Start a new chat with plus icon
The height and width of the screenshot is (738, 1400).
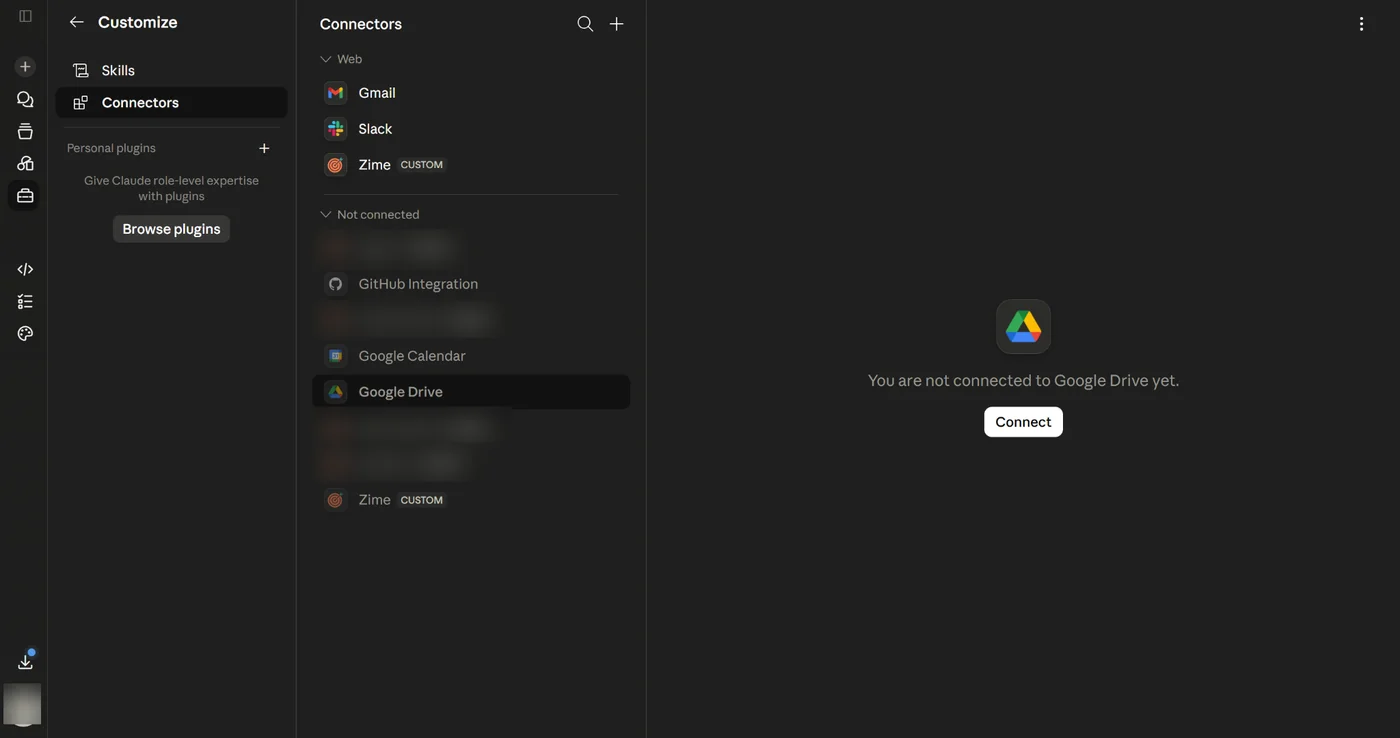(25, 67)
